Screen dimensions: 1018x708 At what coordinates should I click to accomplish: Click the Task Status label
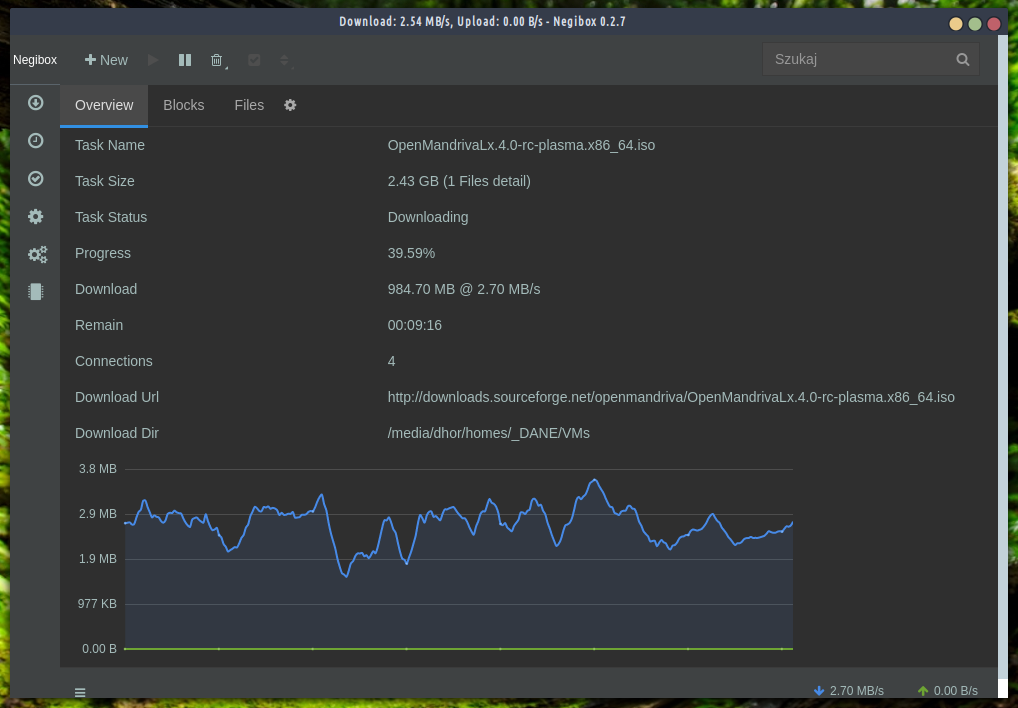[111, 217]
